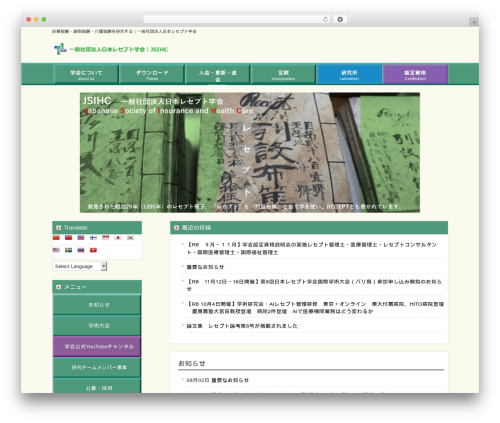The height and width of the screenshot is (423, 500).
Task: Open the Select Language dropdown
Action: click(x=80, y=266)
